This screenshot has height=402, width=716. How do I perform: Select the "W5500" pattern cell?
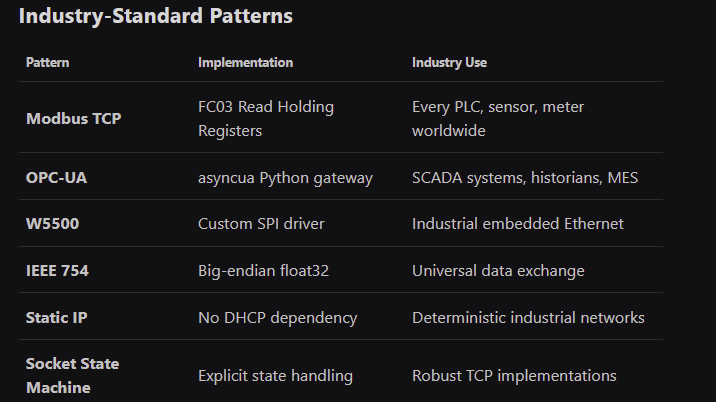coord(52,224)
